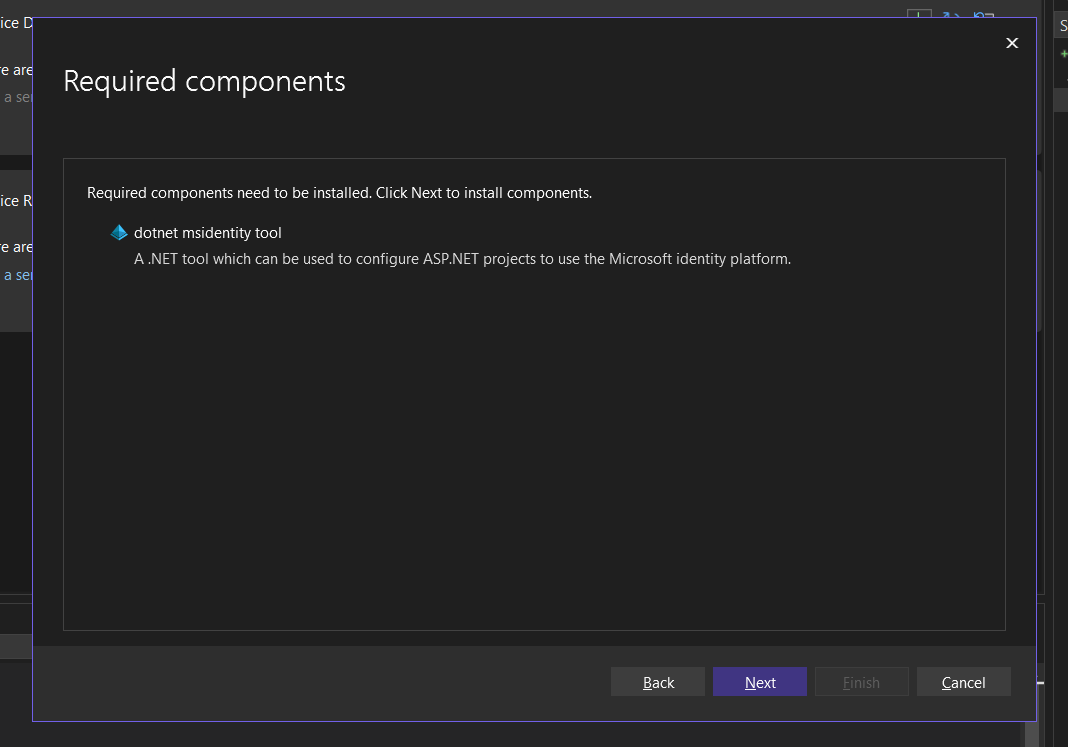The width and height of the screenshot is (1068, 747).
Task: Click the .NET tool description text
Action: 462,259
